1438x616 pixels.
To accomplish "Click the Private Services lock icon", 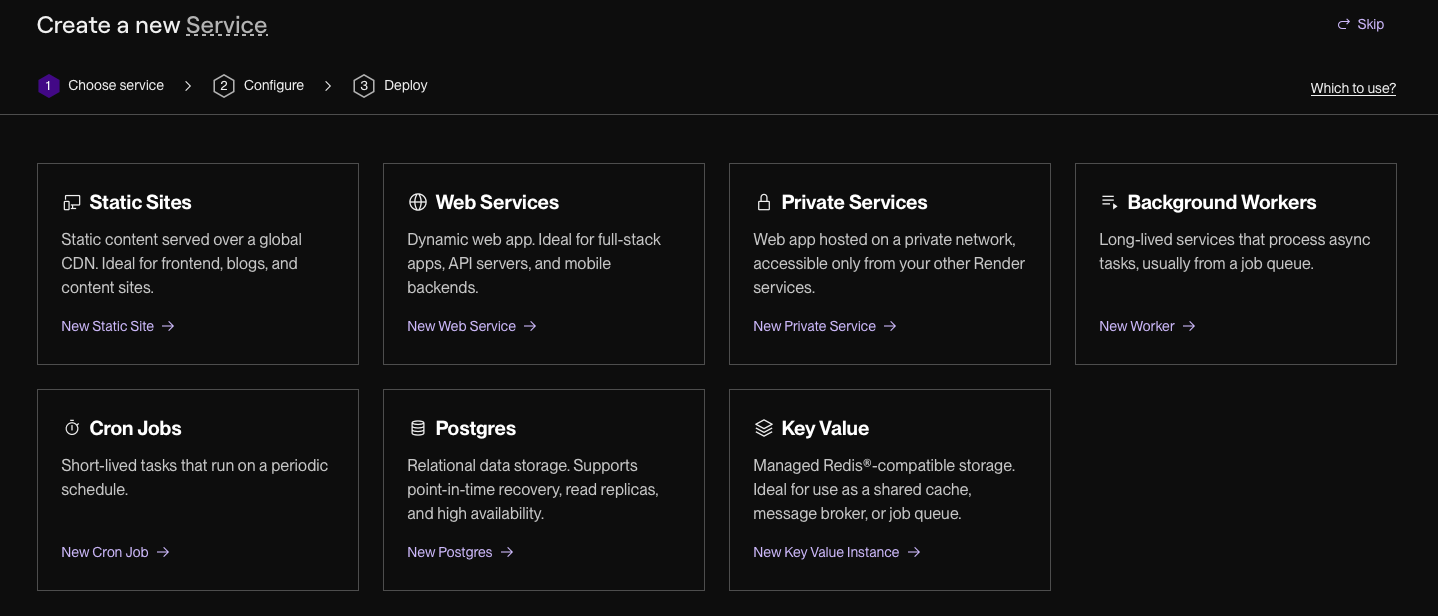I will click(764, 203).
